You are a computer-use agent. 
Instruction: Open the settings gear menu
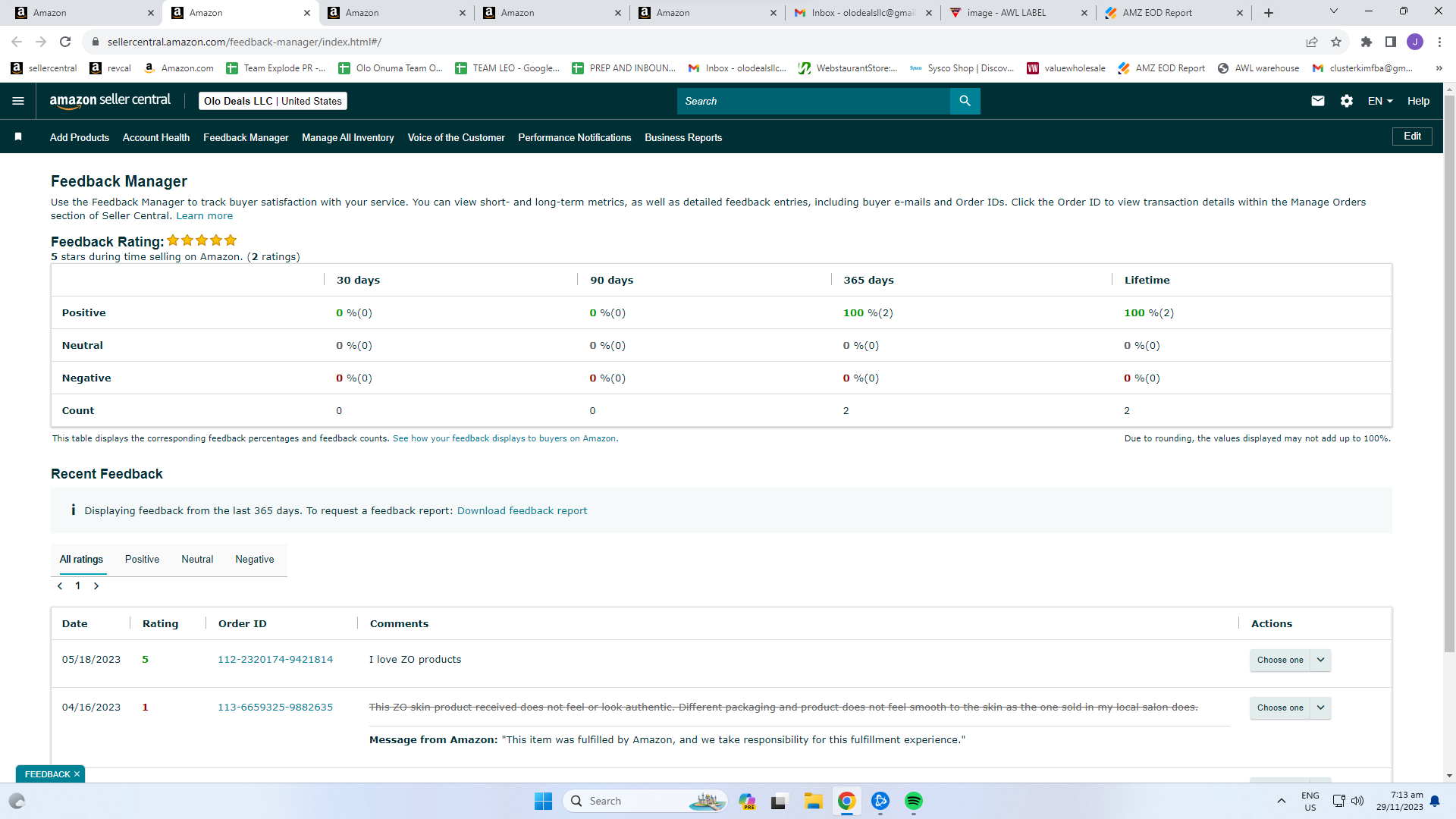click(x=1347, y=101)
